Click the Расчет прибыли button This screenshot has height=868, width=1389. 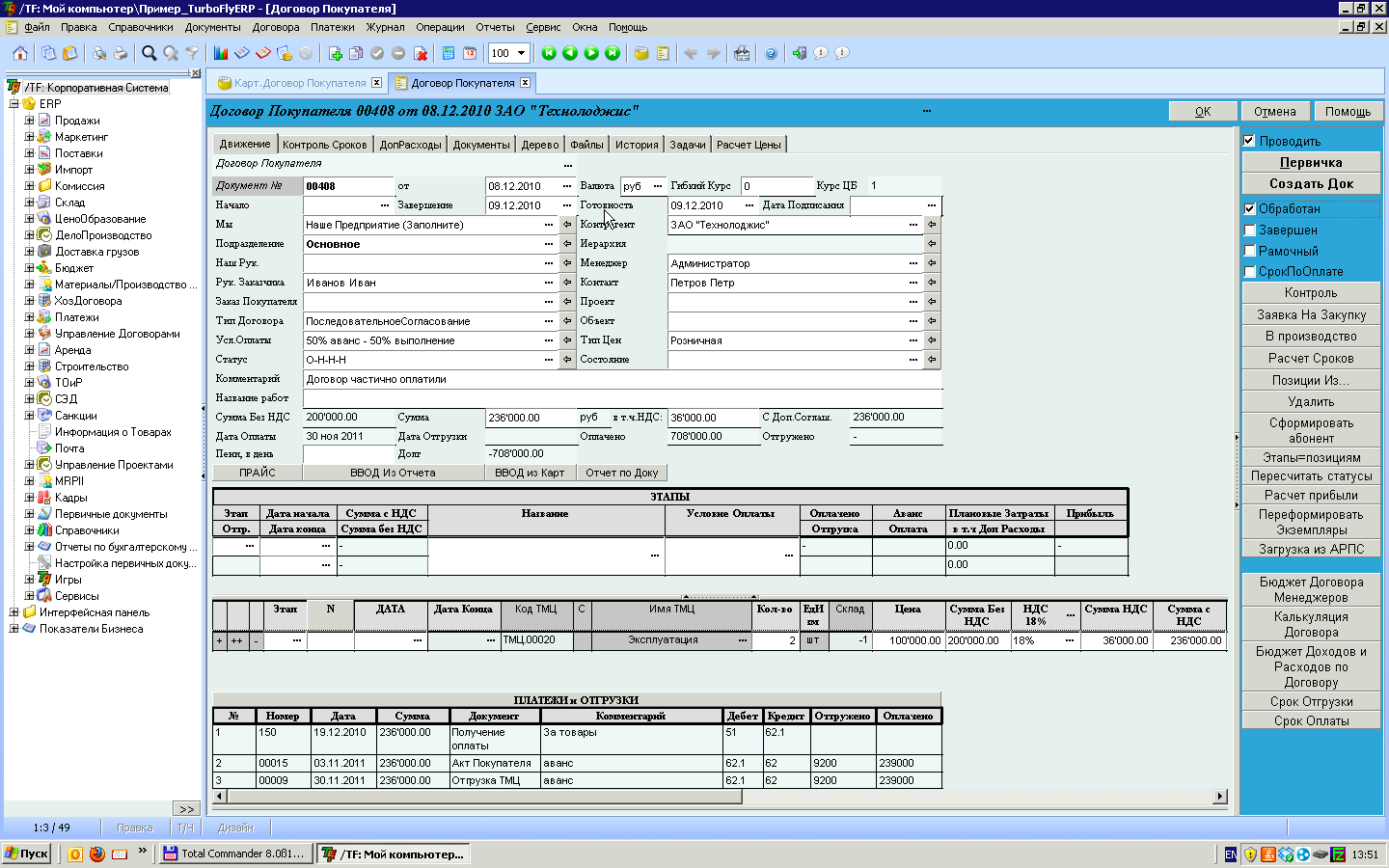(1311, 496)
